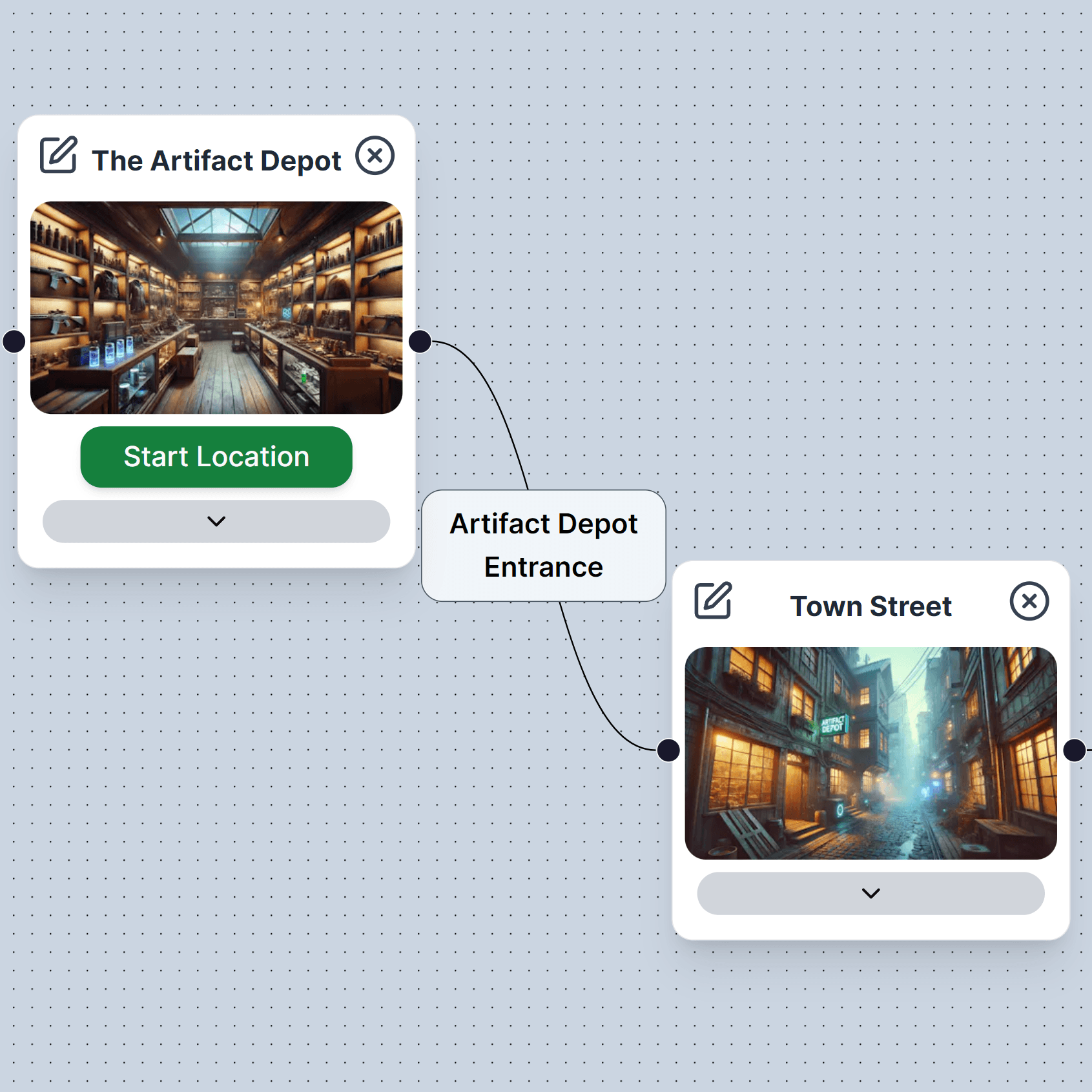Select the Town Street title text
Screen dimensions: 1092x1092
pos(871,606)
